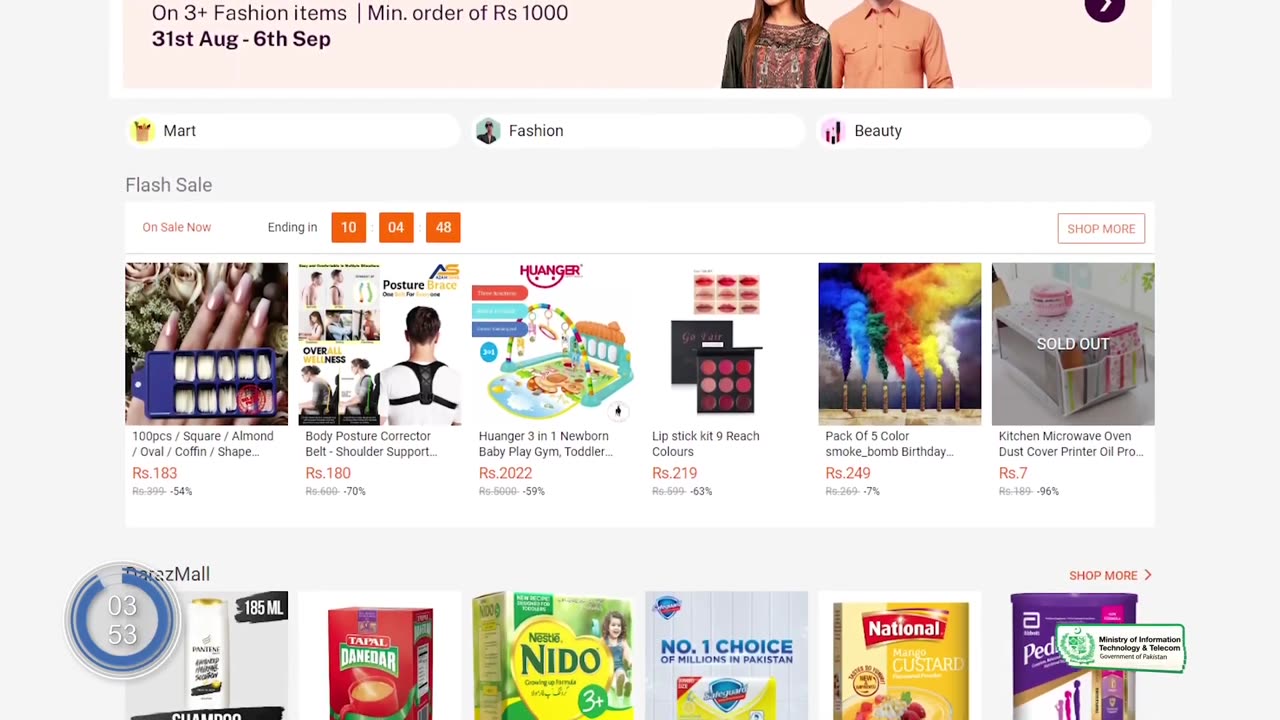1280x720 pixels.
Task: Click the Fashion category icon
Action: tap(488, 131)
